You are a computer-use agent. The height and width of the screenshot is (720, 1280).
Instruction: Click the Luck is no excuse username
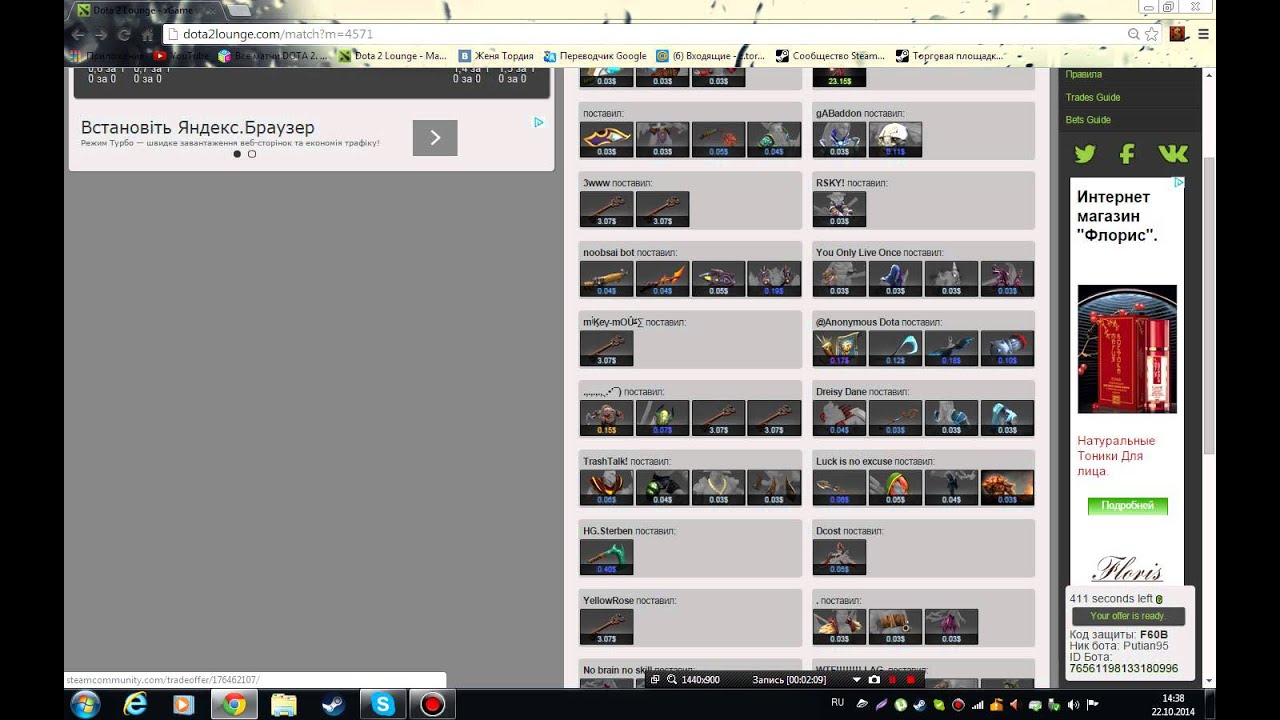pos(853,462)
